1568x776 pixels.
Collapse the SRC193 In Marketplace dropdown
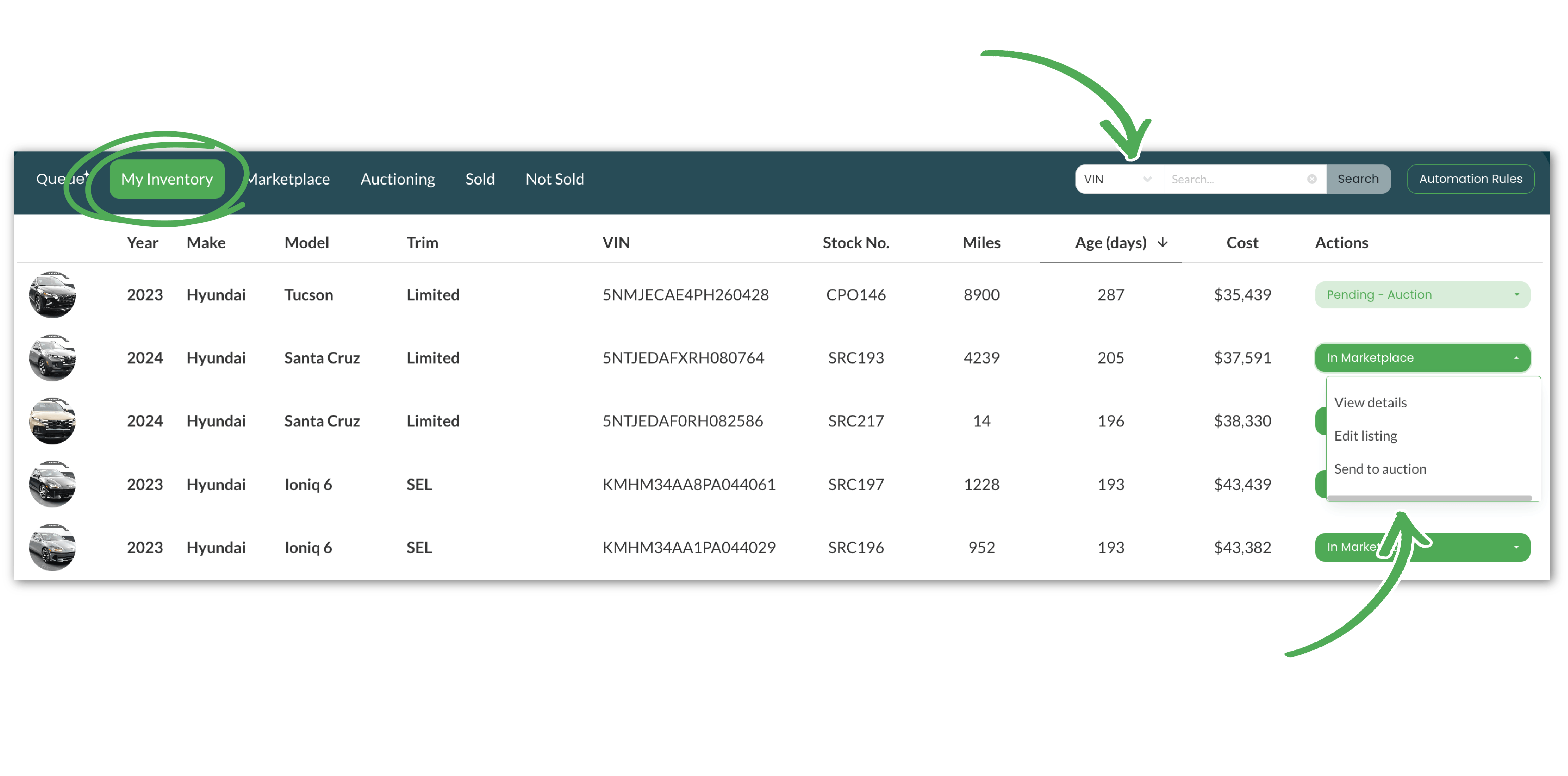[1422, 358]
